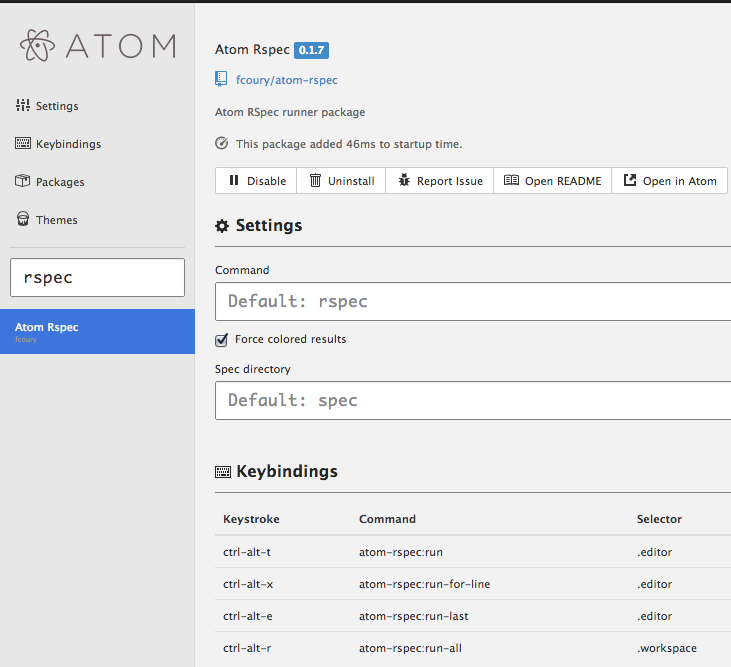Click the atom-rspec:run-for-line command cell

click(x=425, y=584)
